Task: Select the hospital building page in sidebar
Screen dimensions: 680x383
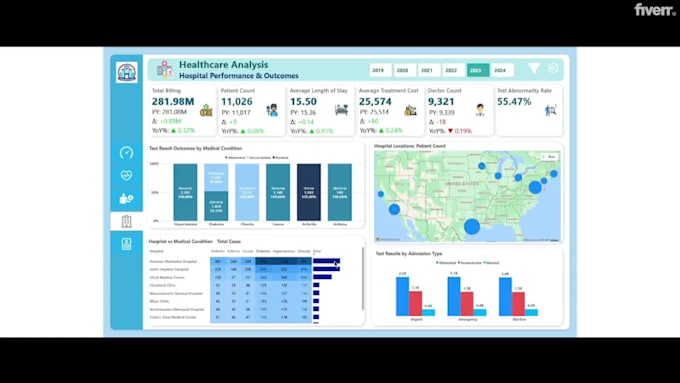Action: (x=126, y=221)
